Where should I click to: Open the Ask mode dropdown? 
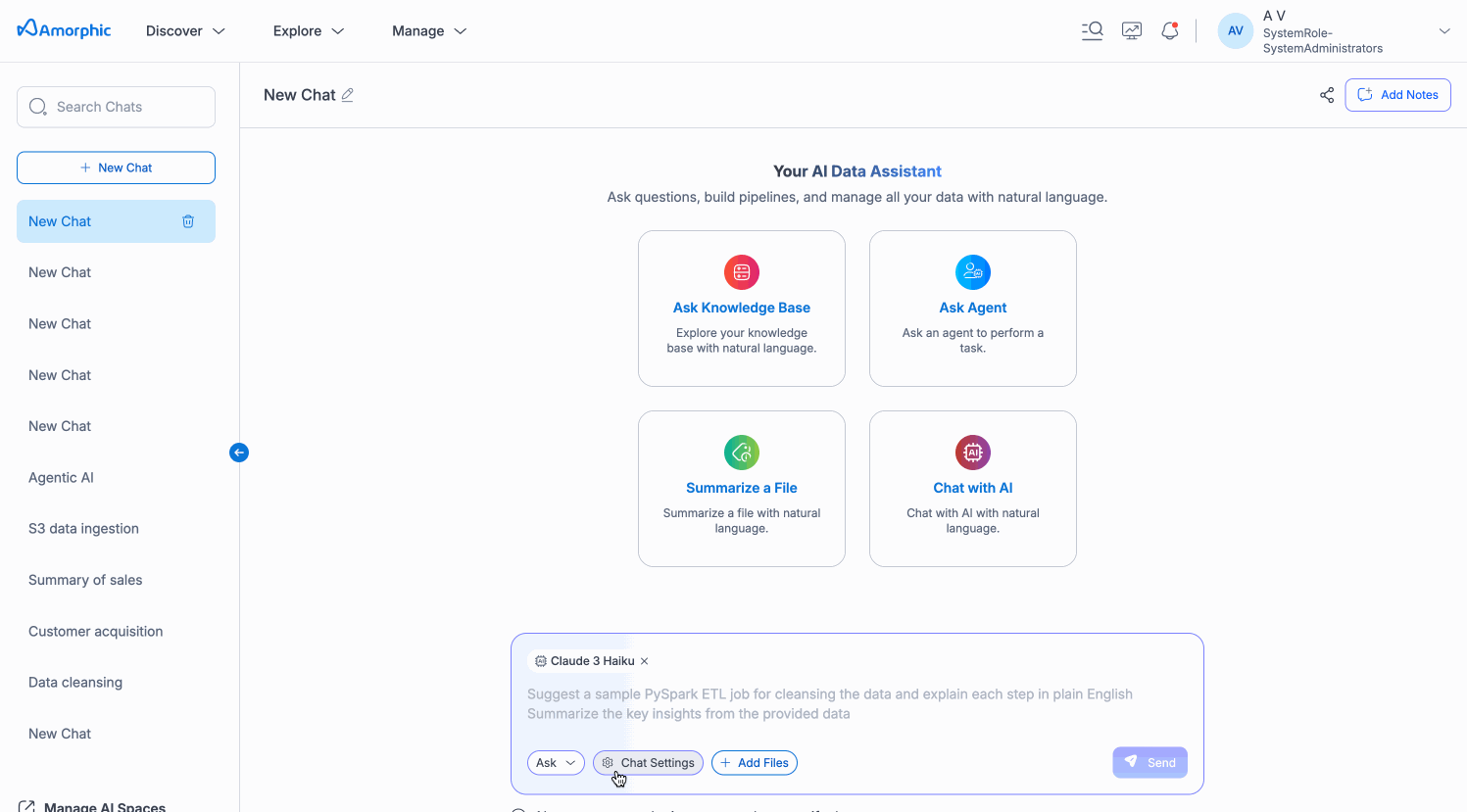[x=556, y=763]
